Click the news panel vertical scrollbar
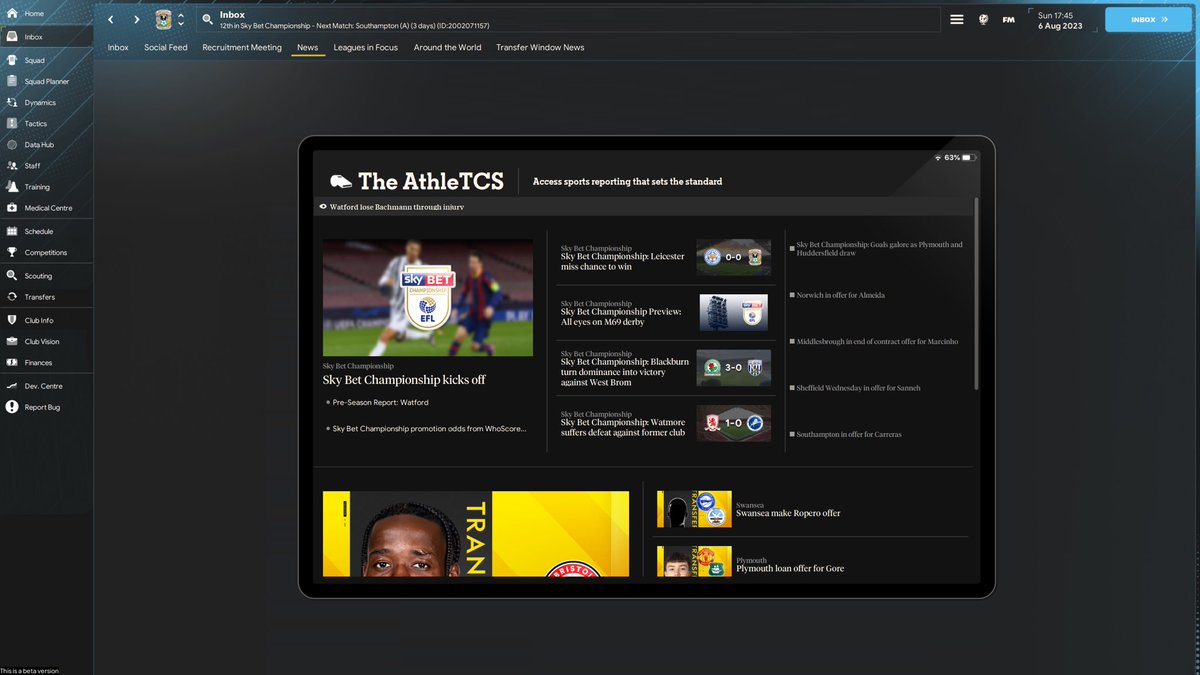Image resolution: width=1200 pixels, height=675 pixels. click(x=977, y=295)
